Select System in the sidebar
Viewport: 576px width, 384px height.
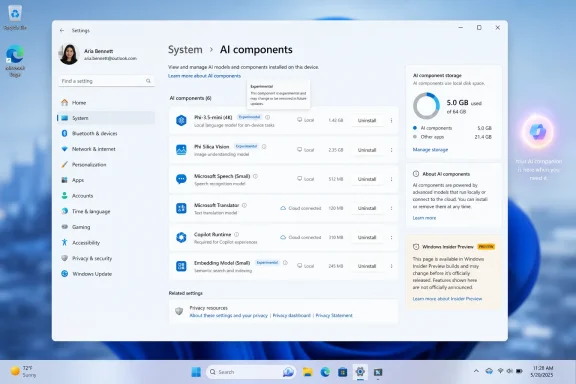click(106, 118)
